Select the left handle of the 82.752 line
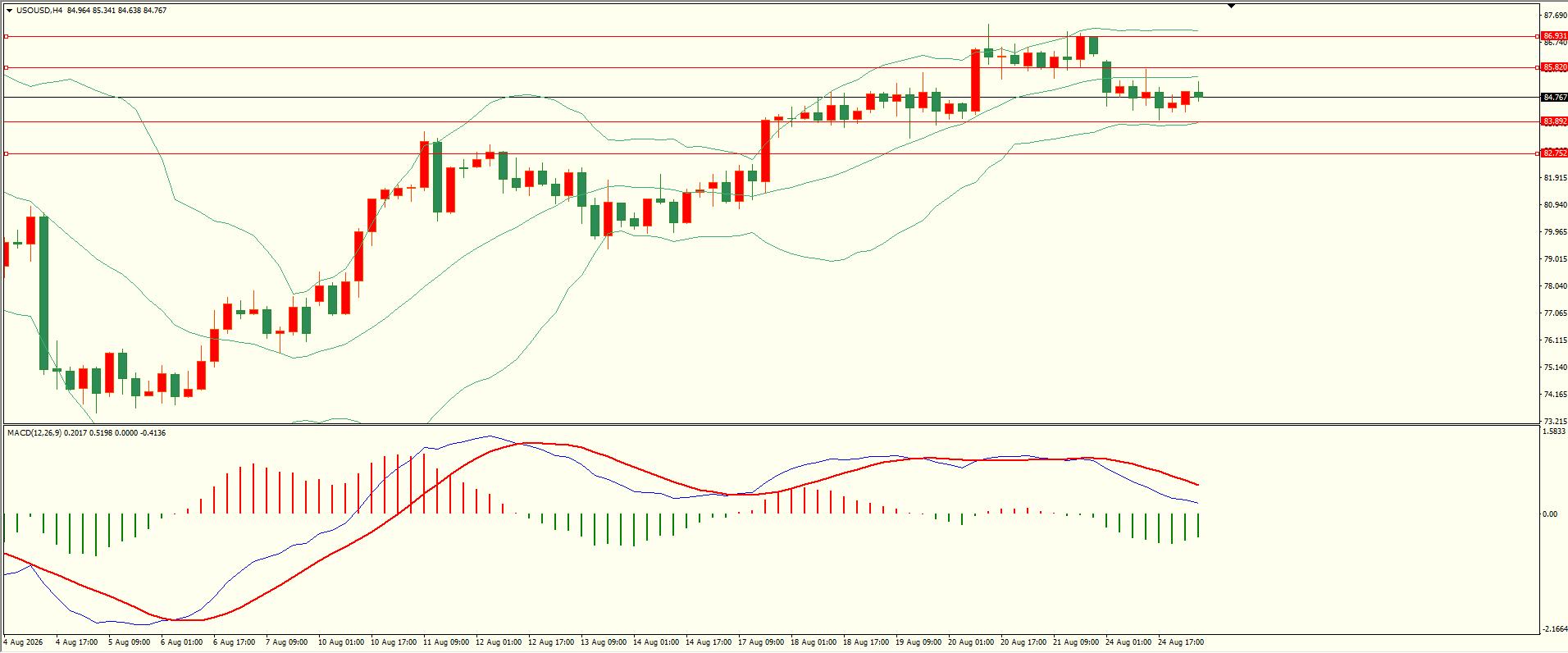1568x653 pixels. point(7,153)
